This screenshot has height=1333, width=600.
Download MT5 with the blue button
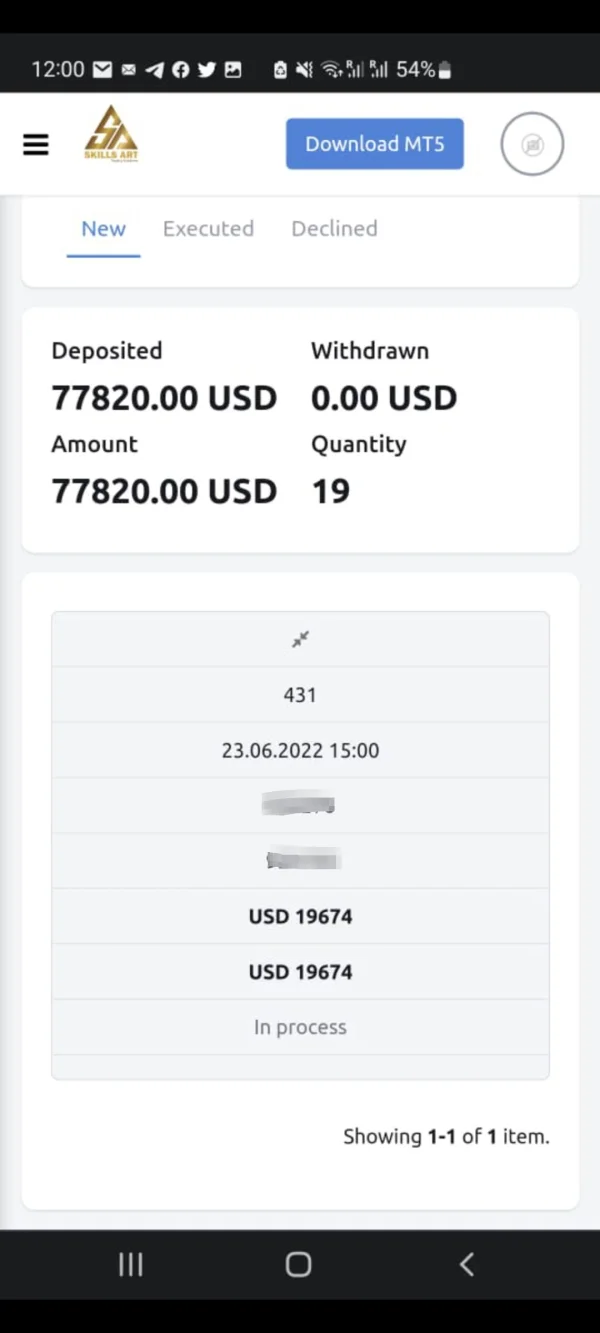pos(375,144)
